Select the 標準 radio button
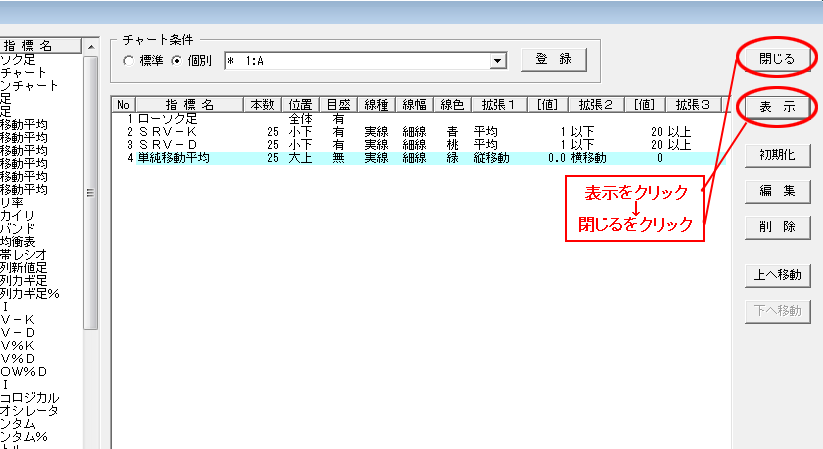This screenshot has width=823, height=449. [128, 61]
